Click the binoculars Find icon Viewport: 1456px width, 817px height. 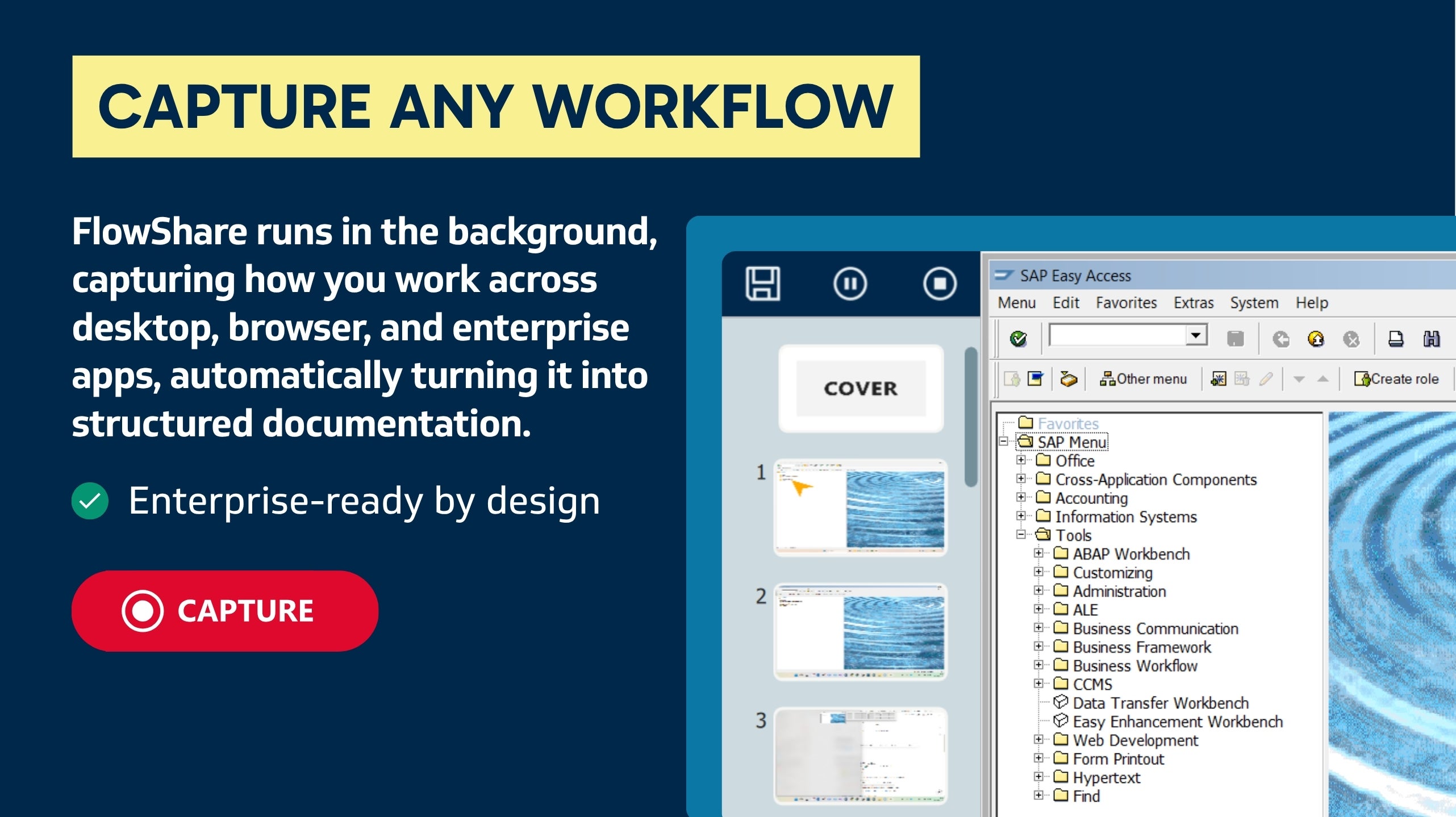[1432, 339]
